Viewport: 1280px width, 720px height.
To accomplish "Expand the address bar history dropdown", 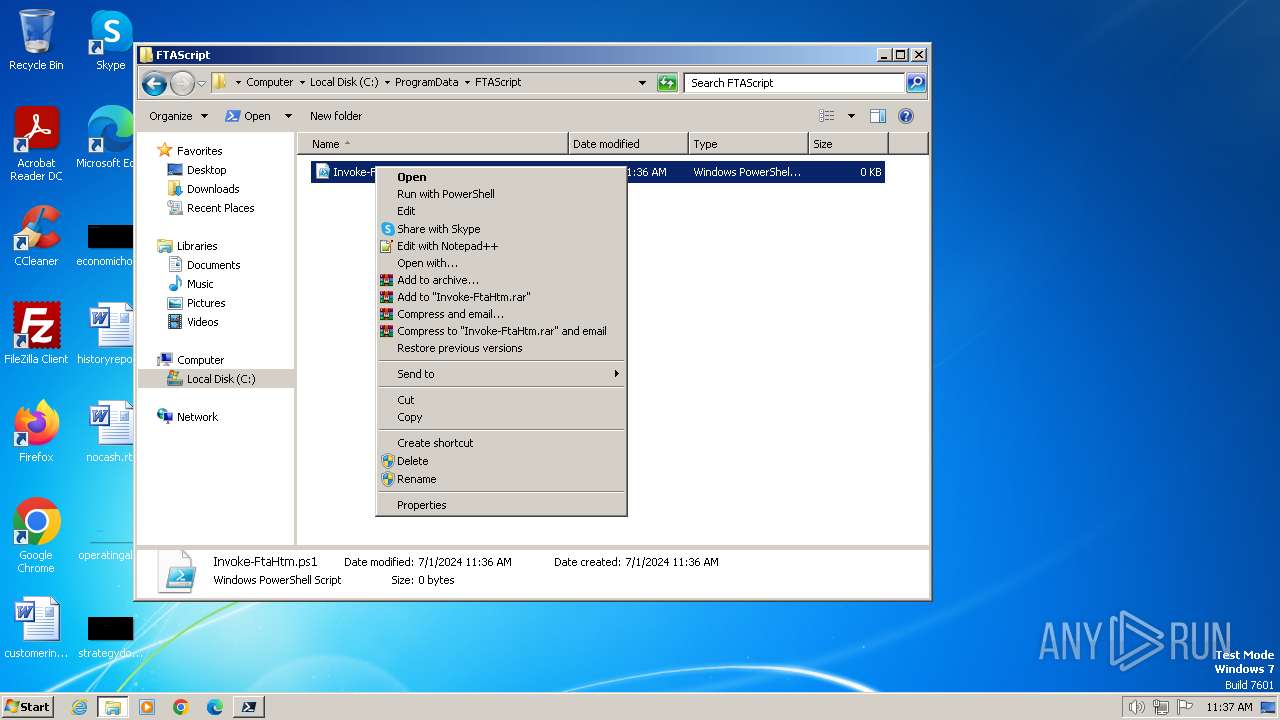I will [642, 83].
